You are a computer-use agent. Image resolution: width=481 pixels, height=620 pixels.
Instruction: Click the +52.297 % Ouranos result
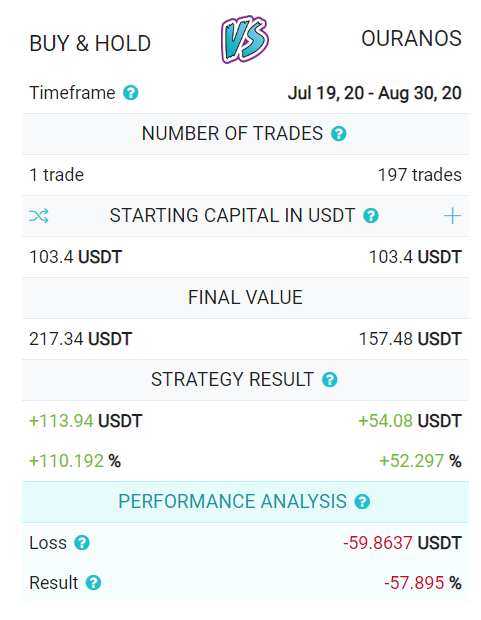point(420,461)
